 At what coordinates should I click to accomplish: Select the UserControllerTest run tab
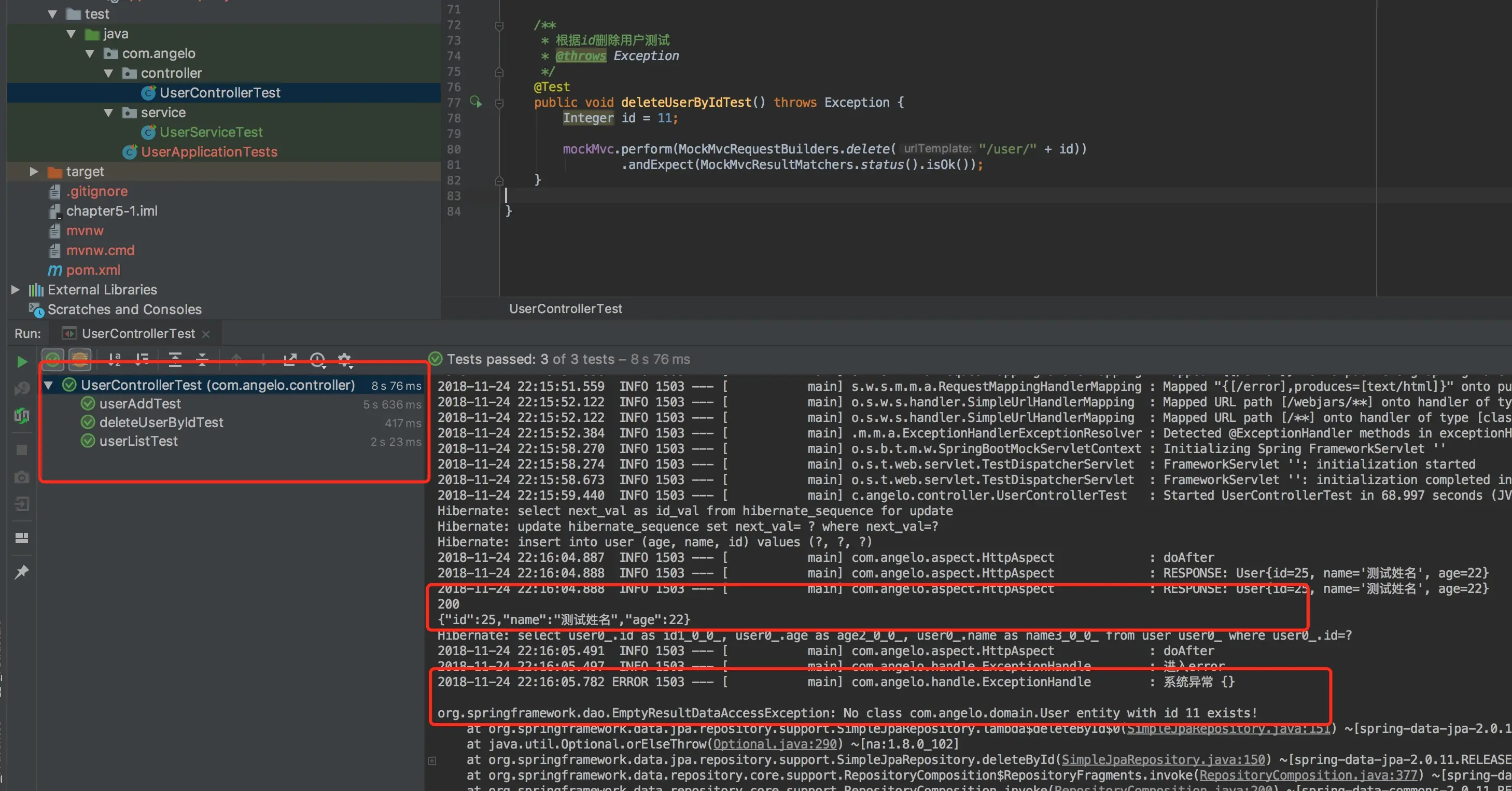[x=137, y=333]
